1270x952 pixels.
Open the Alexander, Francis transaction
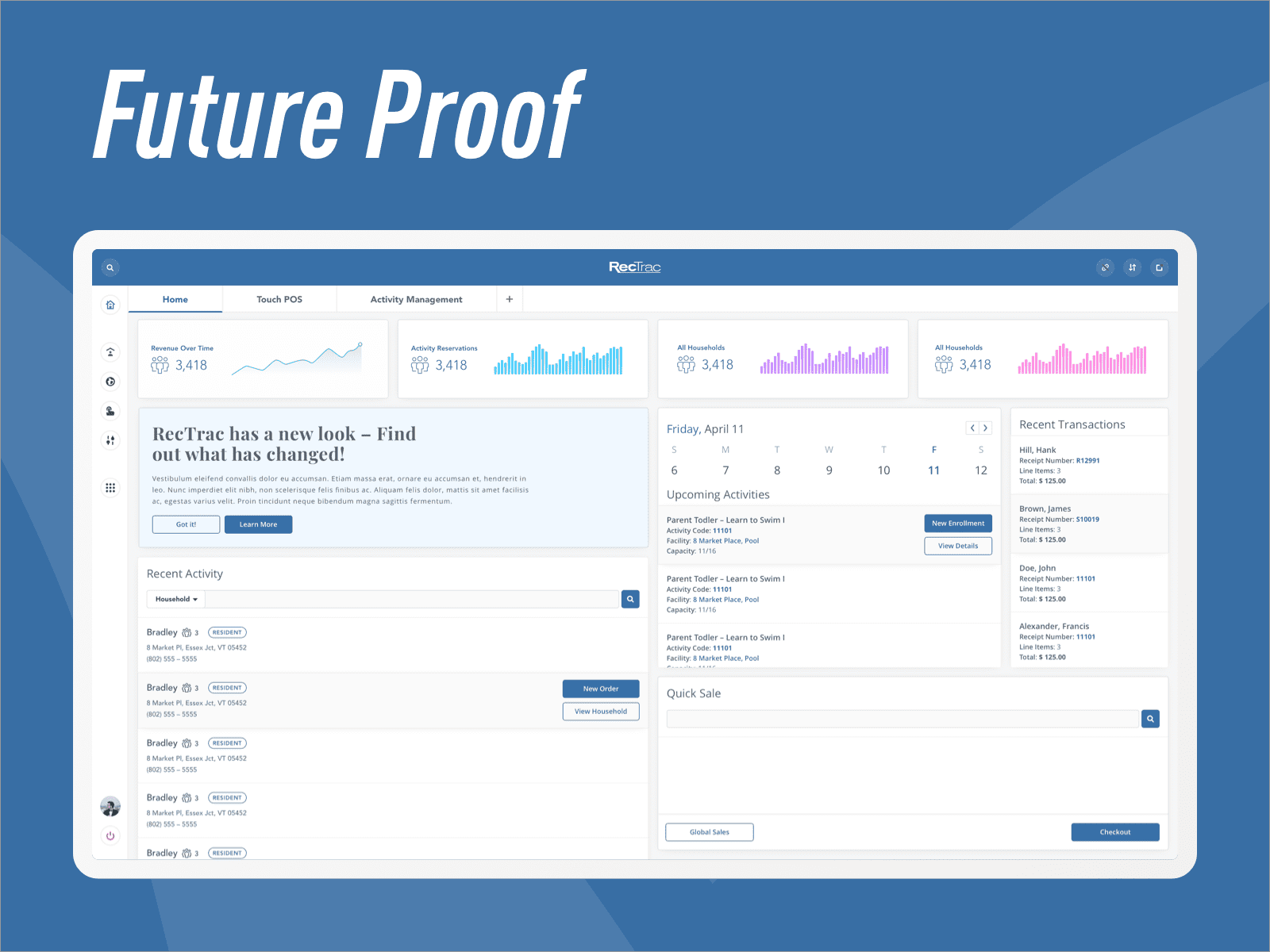pos(1089,641)
